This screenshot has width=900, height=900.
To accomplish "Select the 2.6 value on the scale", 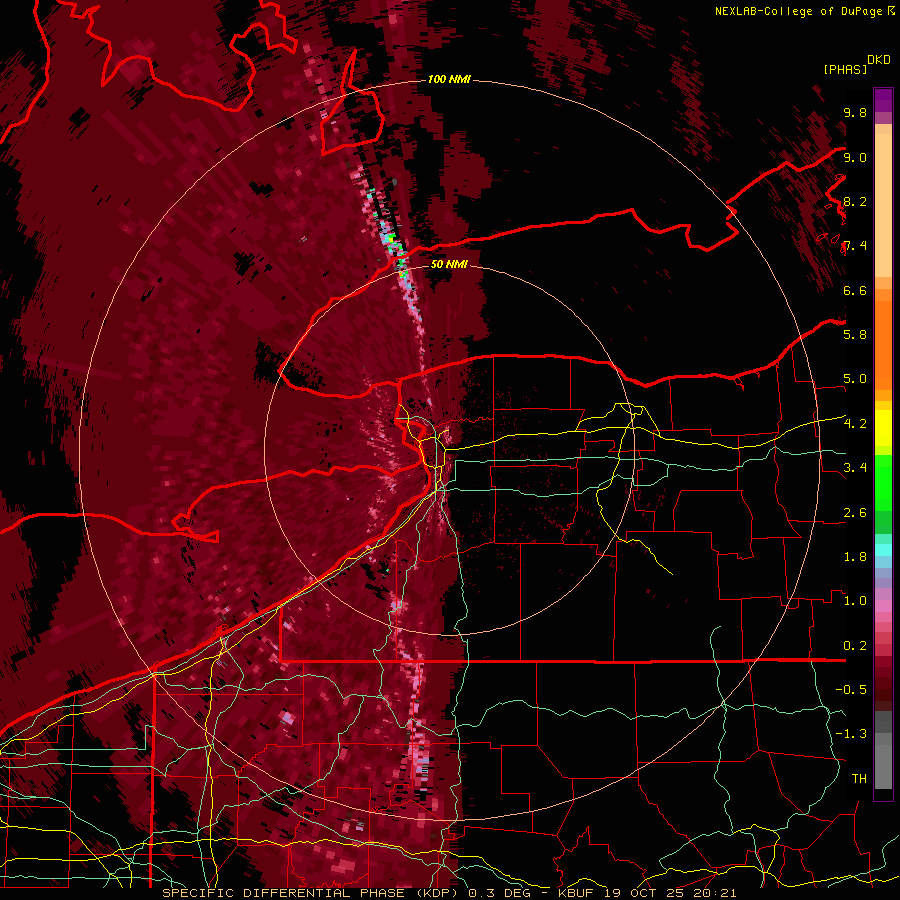I will click(x=855, y=513).
